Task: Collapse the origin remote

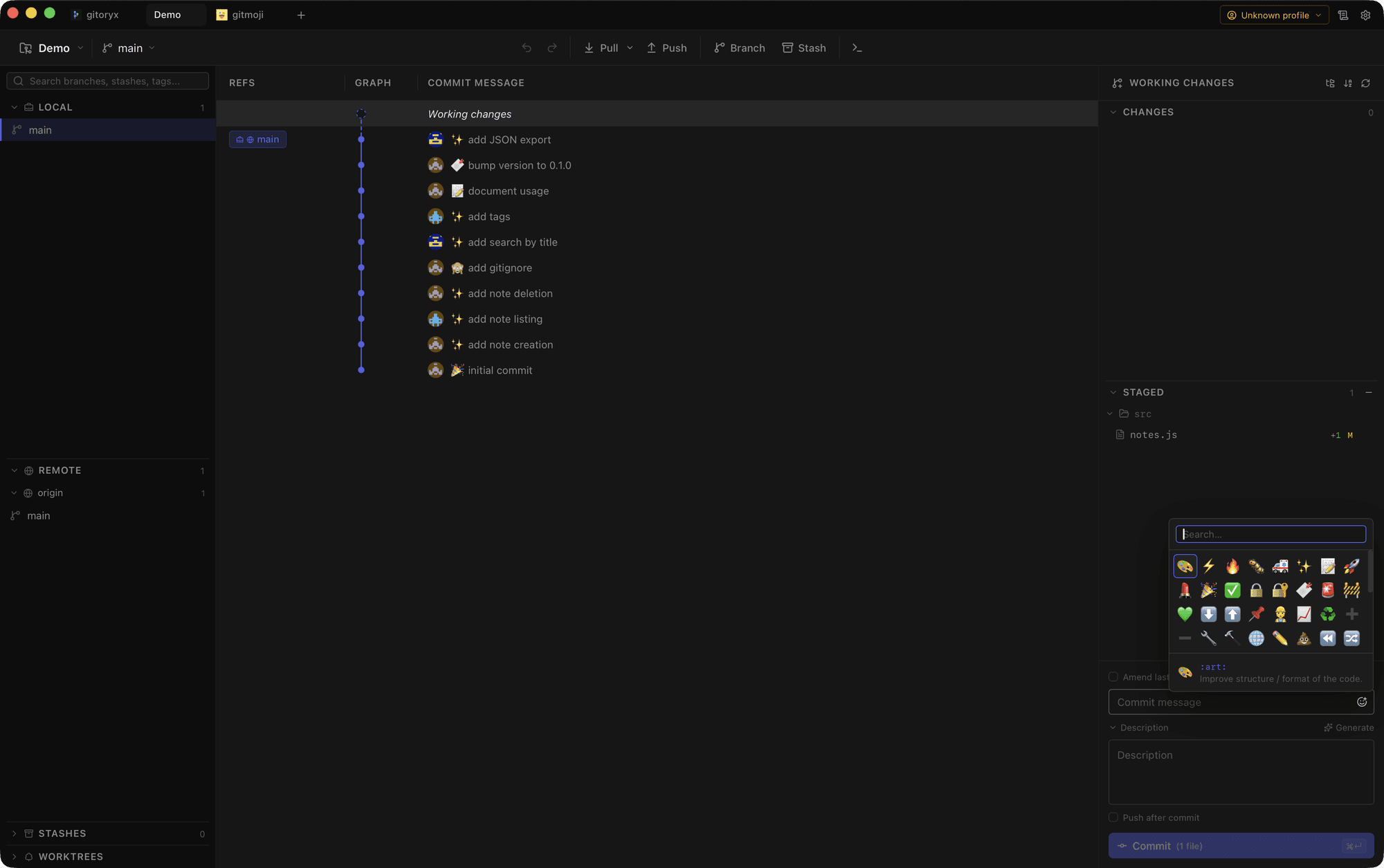Action: tap(14, 493)
